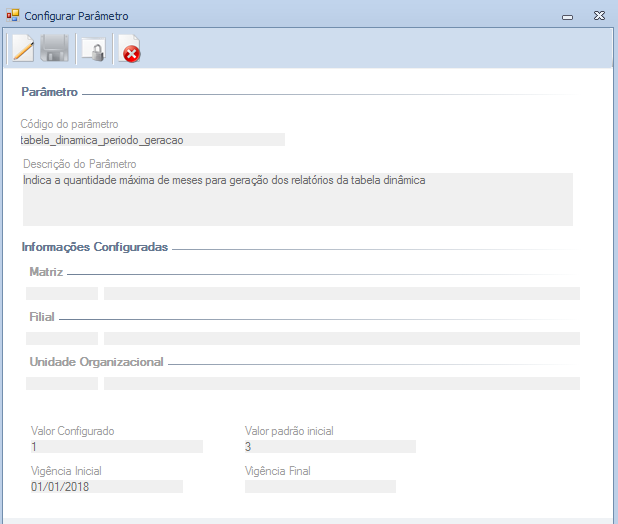
Task: Click the short Matriz code field
Action: click(x=62, y=293)
